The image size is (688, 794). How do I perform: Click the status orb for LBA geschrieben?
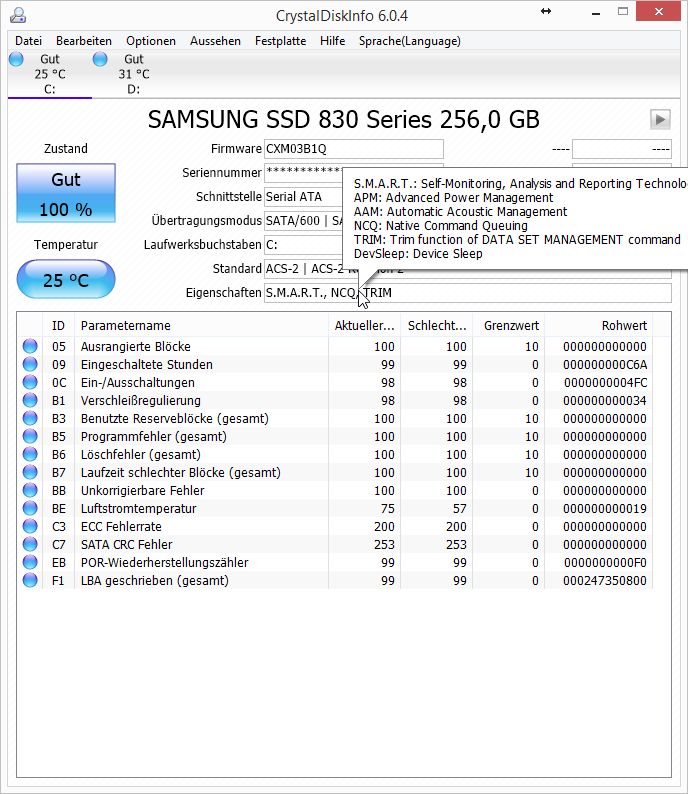click(x=30, y=580)
